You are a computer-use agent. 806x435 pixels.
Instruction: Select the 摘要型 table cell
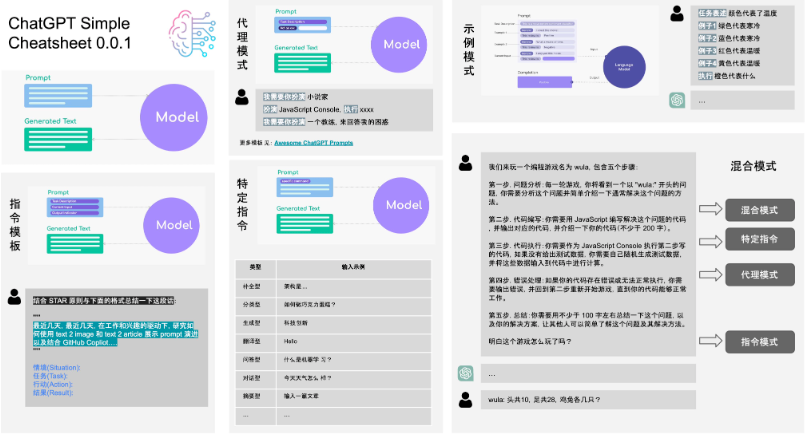click(255, 397)
